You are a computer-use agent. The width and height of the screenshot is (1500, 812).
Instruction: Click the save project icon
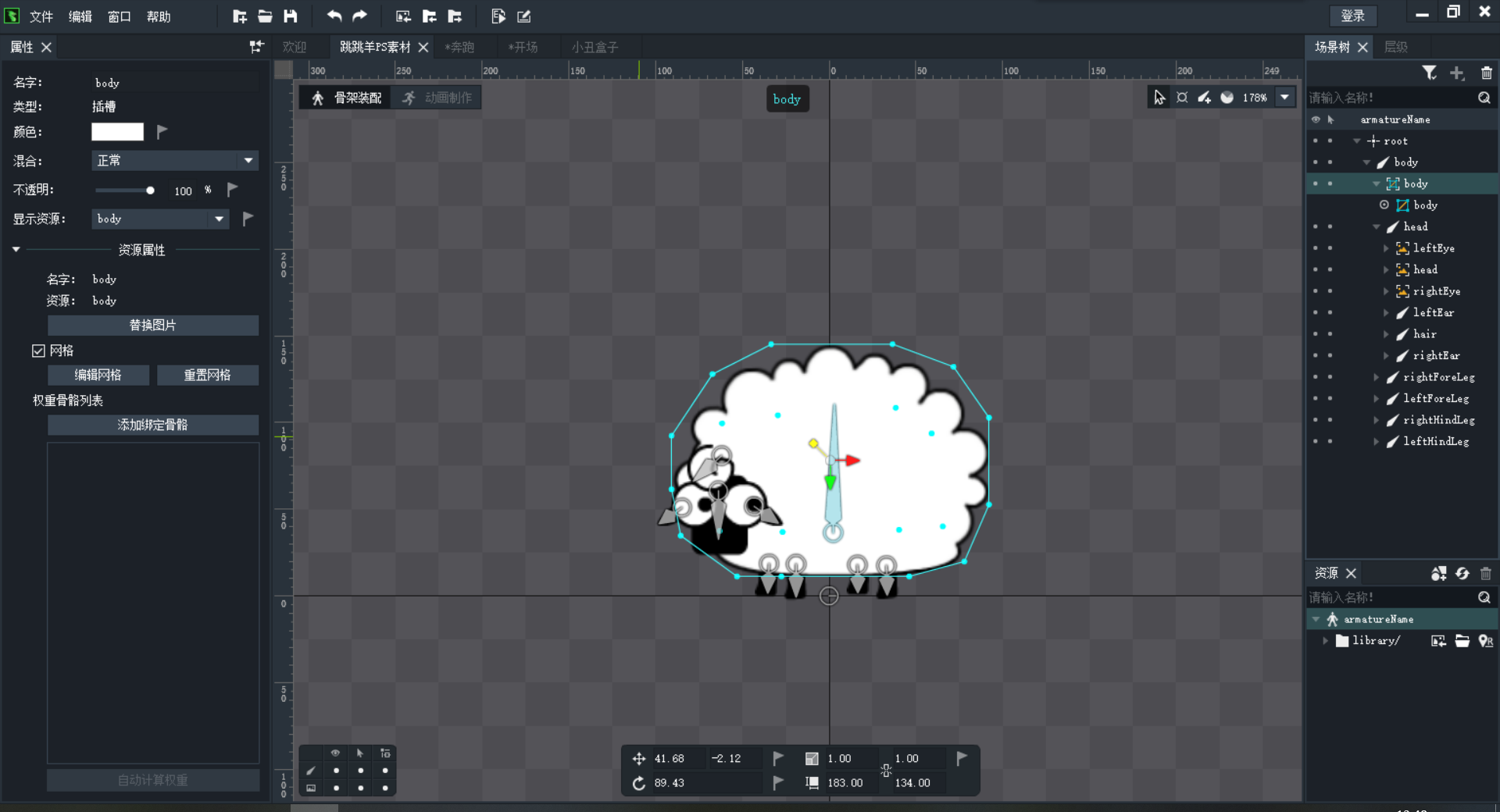click(291, 16)
